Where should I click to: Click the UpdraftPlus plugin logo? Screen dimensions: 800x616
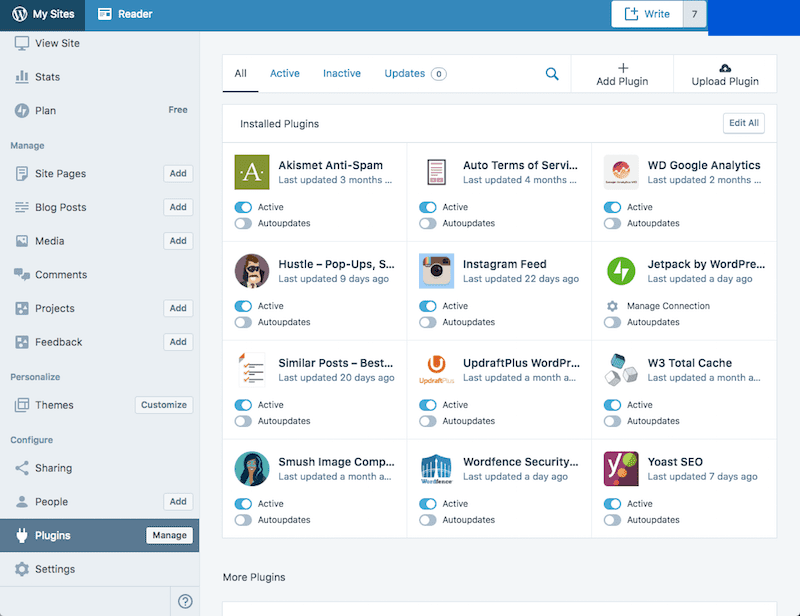[x=436, y=370]
